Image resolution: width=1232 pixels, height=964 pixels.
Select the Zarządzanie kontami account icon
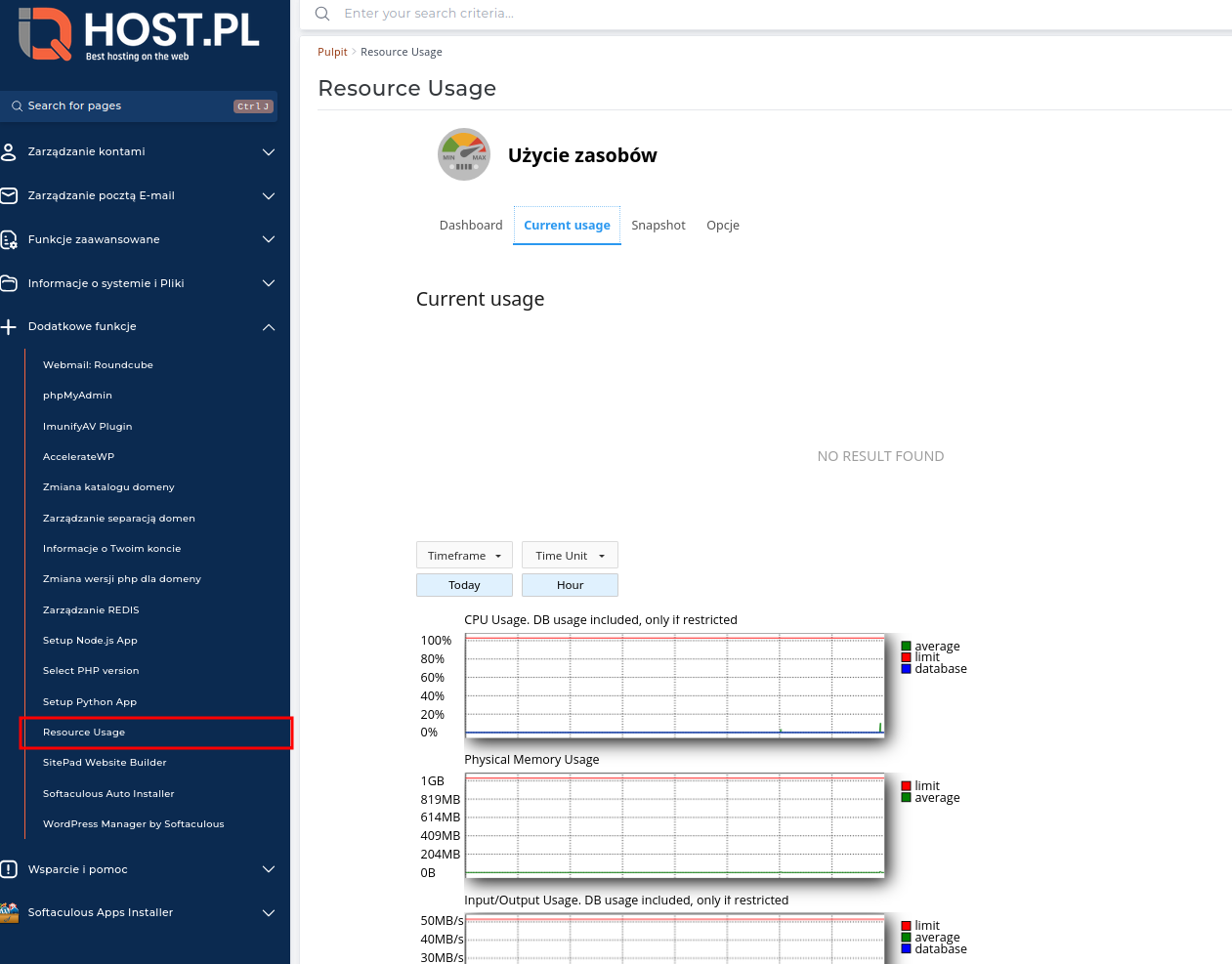tap(10, 151)
